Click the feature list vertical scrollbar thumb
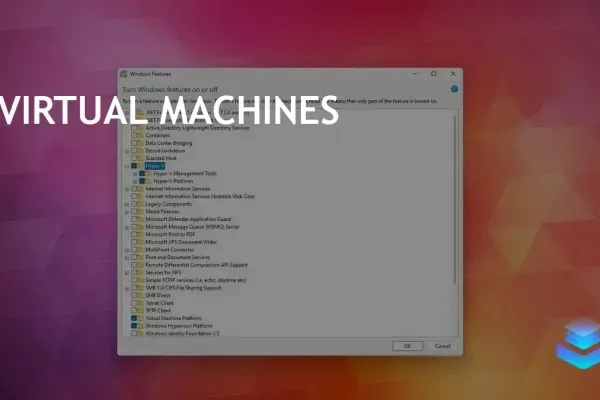This screenshot has width=600, height=400. coord(455,199)
